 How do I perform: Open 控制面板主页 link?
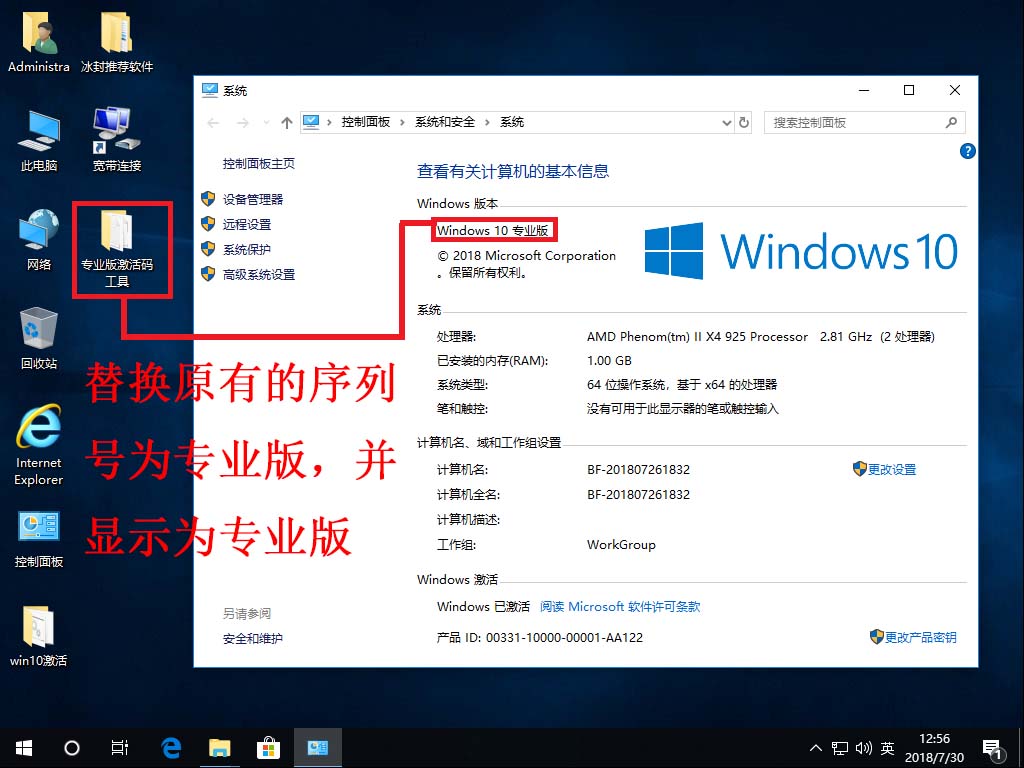(259, 163)
